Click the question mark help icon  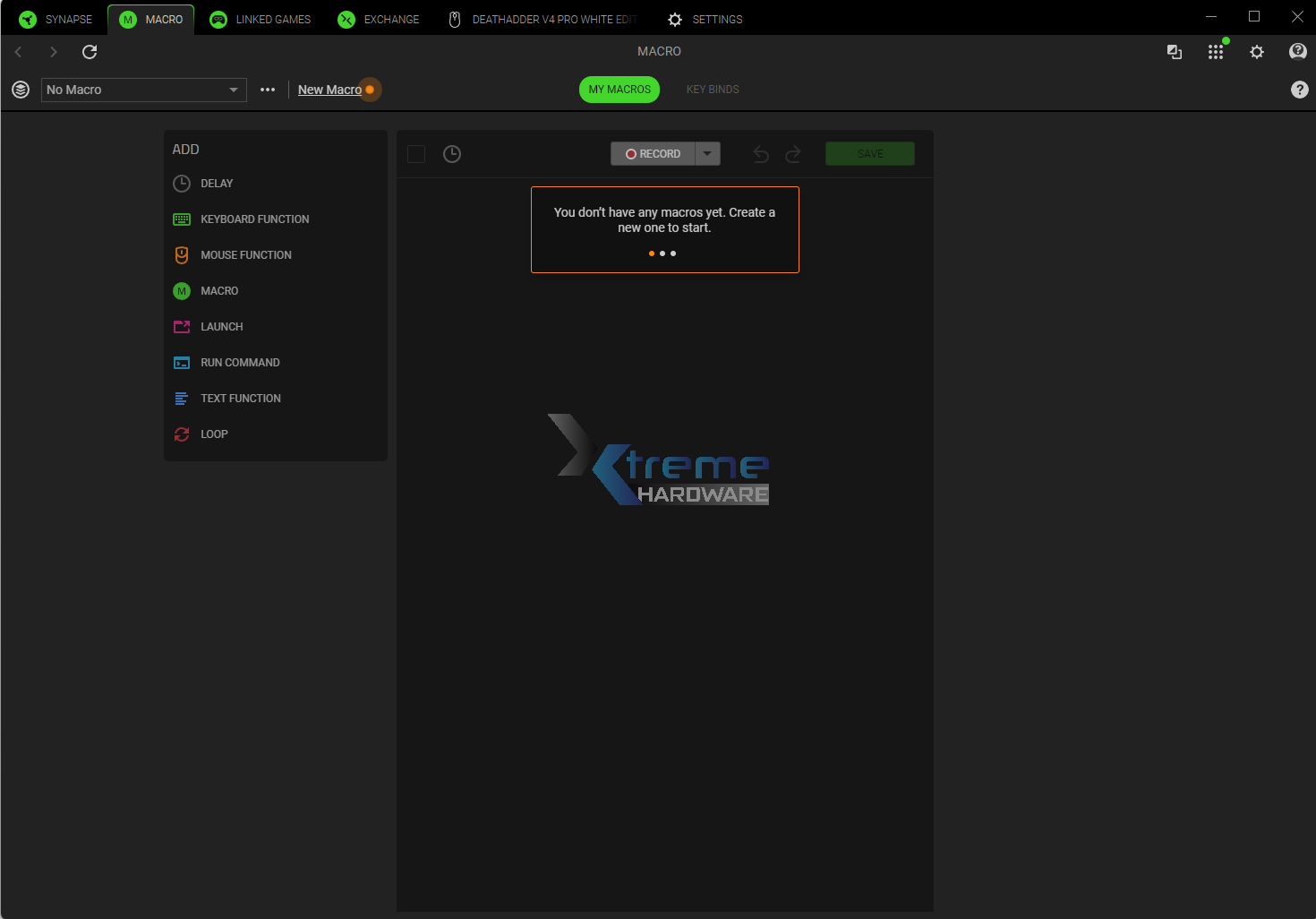click(1300, 90)
